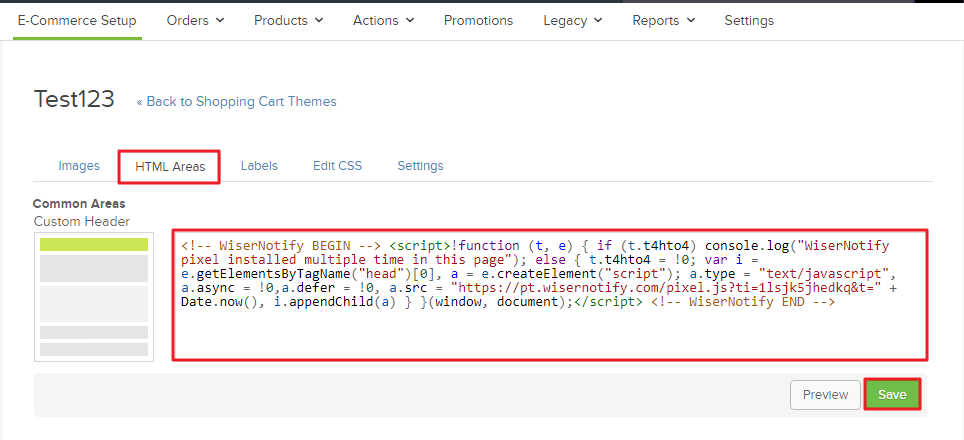Screen dimensions: 964x440
Task: Expand the Orders dropdown menu
Action: click(x=195, y=20)
